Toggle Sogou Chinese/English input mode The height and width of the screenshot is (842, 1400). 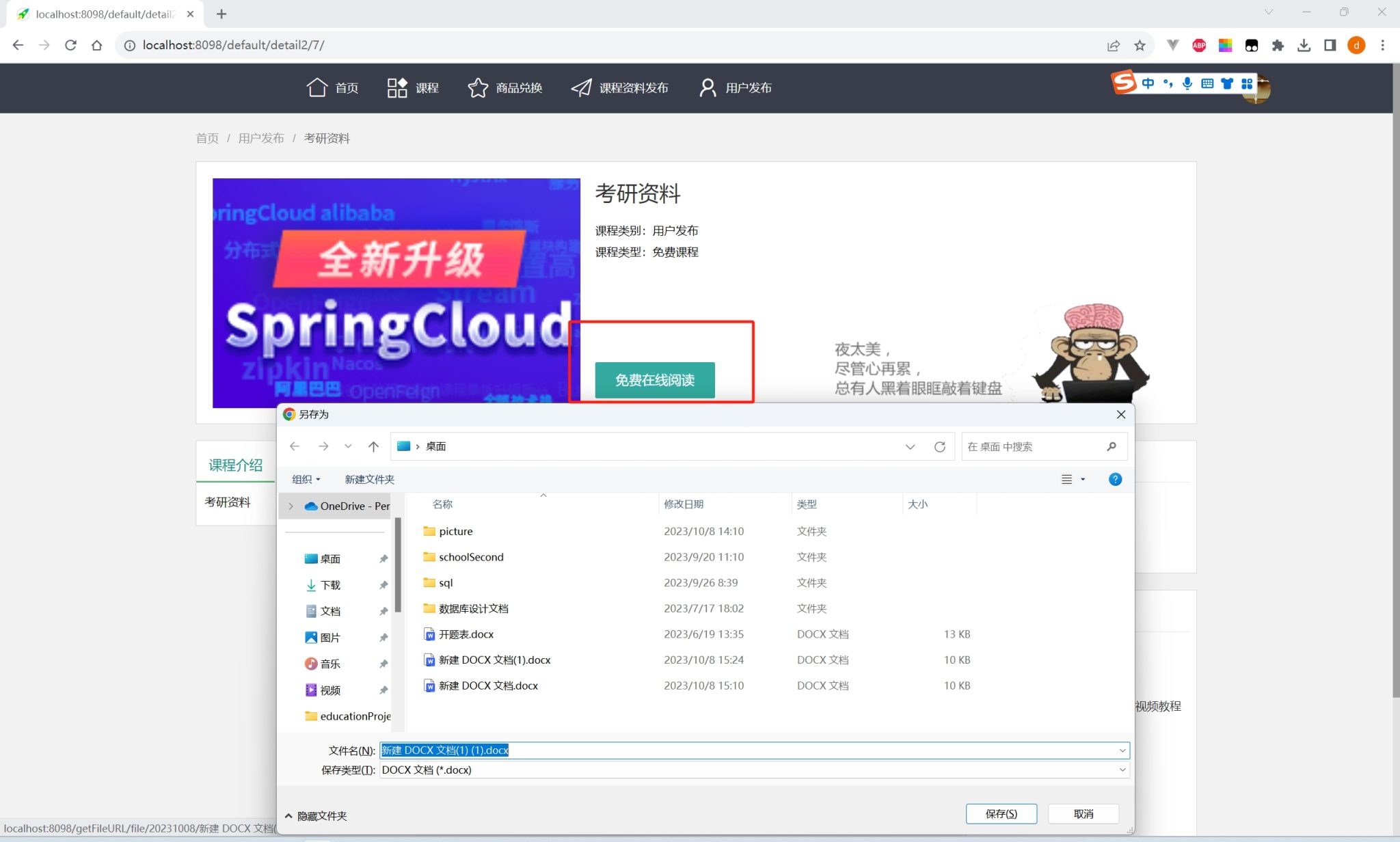(x=1148, y=83)
